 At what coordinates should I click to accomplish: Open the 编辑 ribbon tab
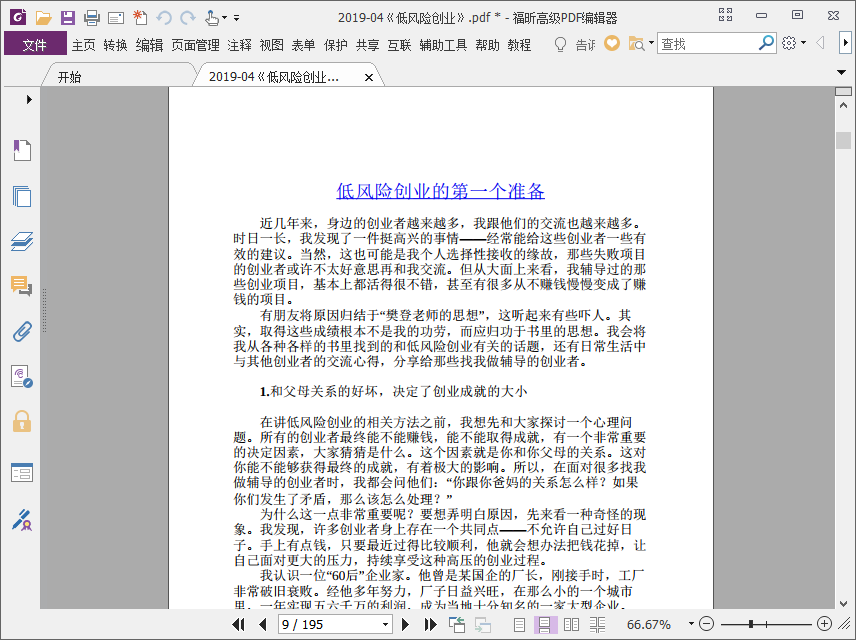click(149, 45)
